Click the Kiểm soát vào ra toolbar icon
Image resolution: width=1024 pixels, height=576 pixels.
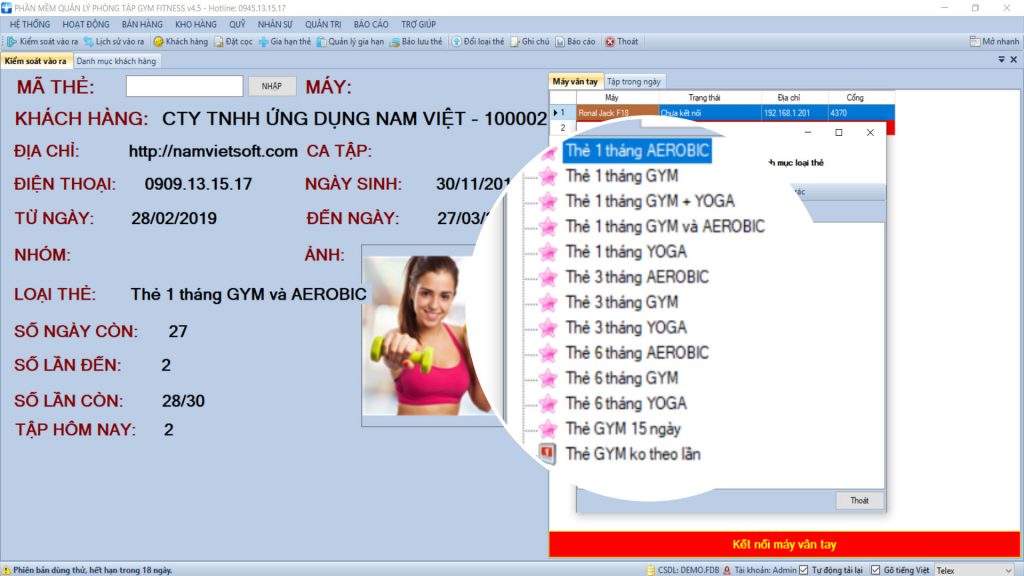pyautogui.click(x=42, y=42)
